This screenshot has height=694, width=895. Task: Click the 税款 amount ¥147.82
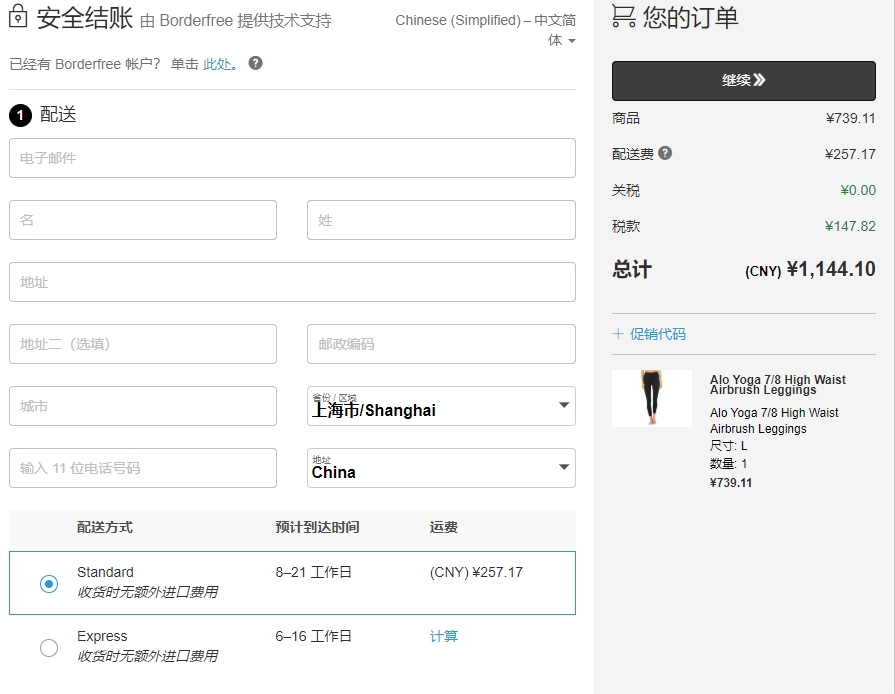coord(850,226)
